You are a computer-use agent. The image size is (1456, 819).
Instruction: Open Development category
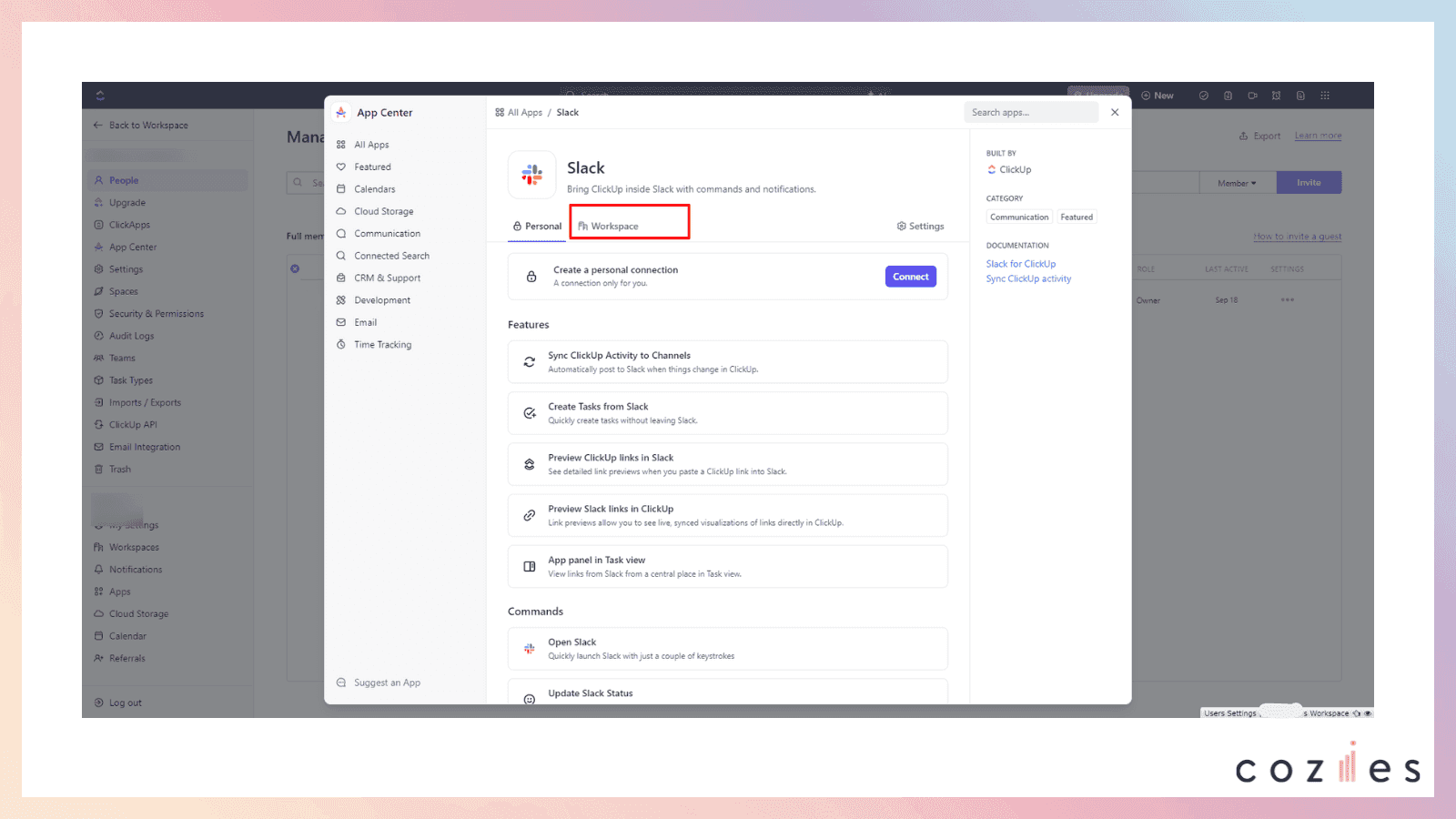point(373,300)
